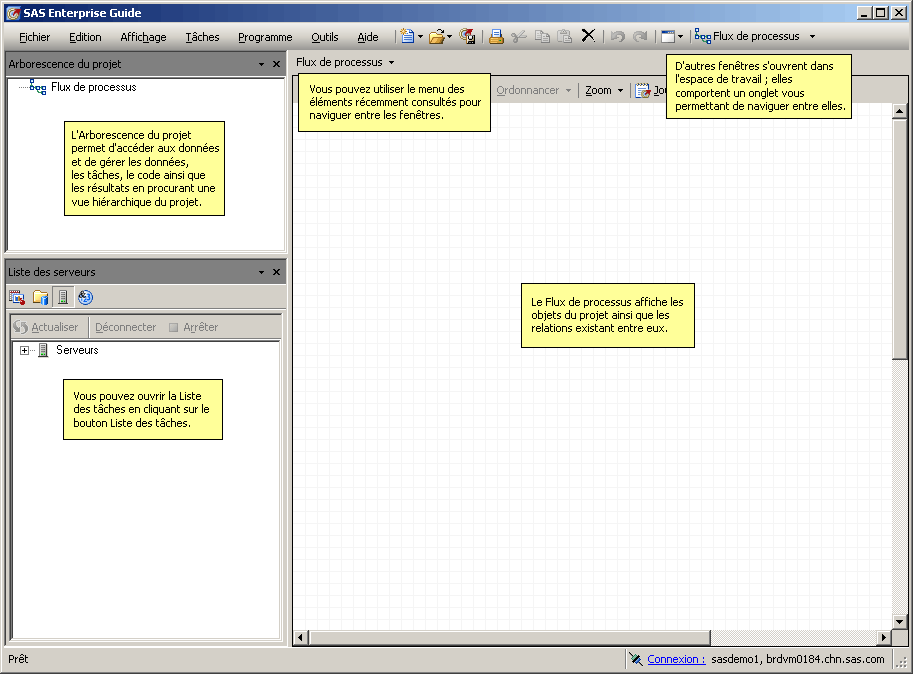
Task: Click the Flux de processus toolbar button
Action: [x=747, y=36]
